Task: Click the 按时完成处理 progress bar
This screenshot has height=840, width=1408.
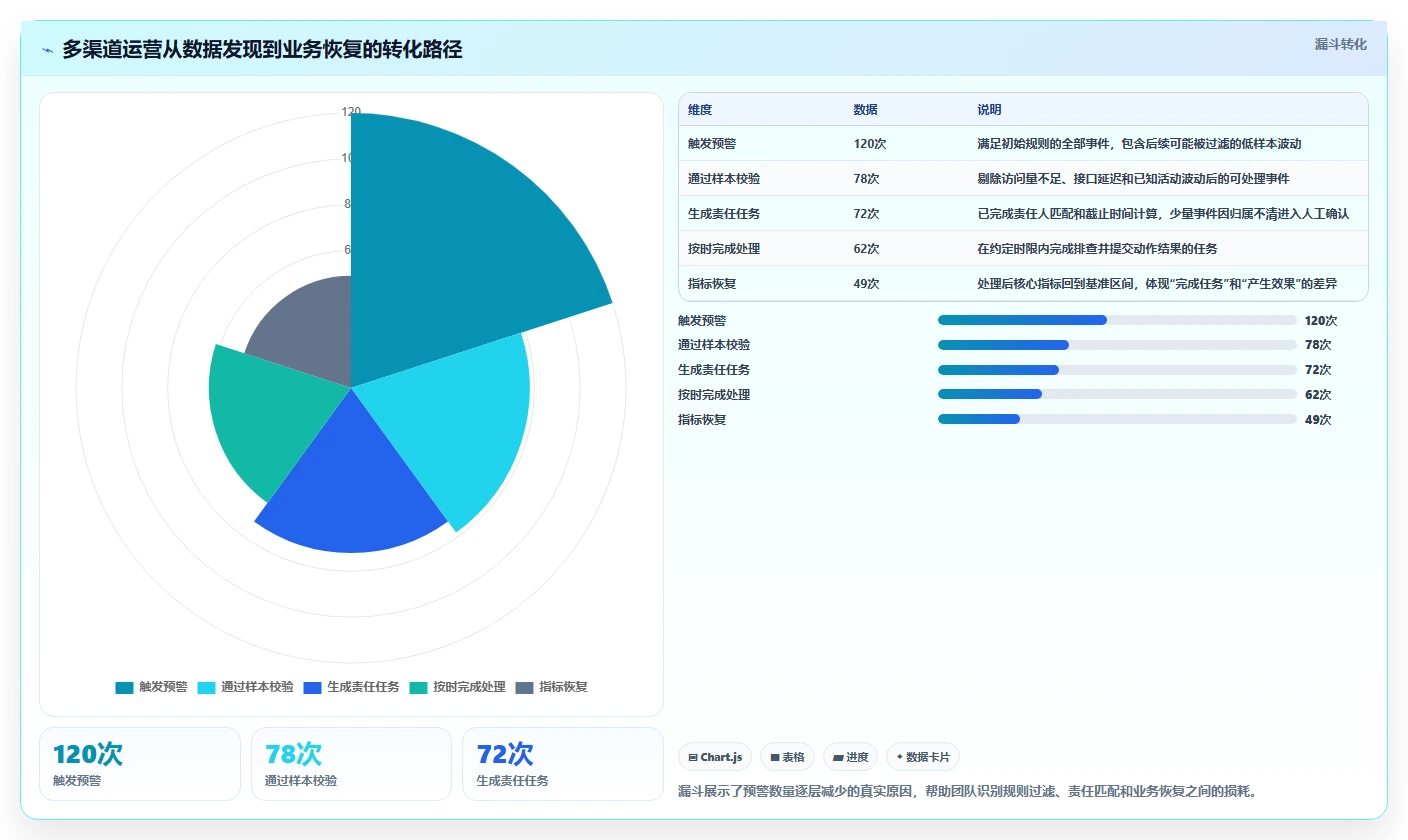Action: (x=1117, y=395)
